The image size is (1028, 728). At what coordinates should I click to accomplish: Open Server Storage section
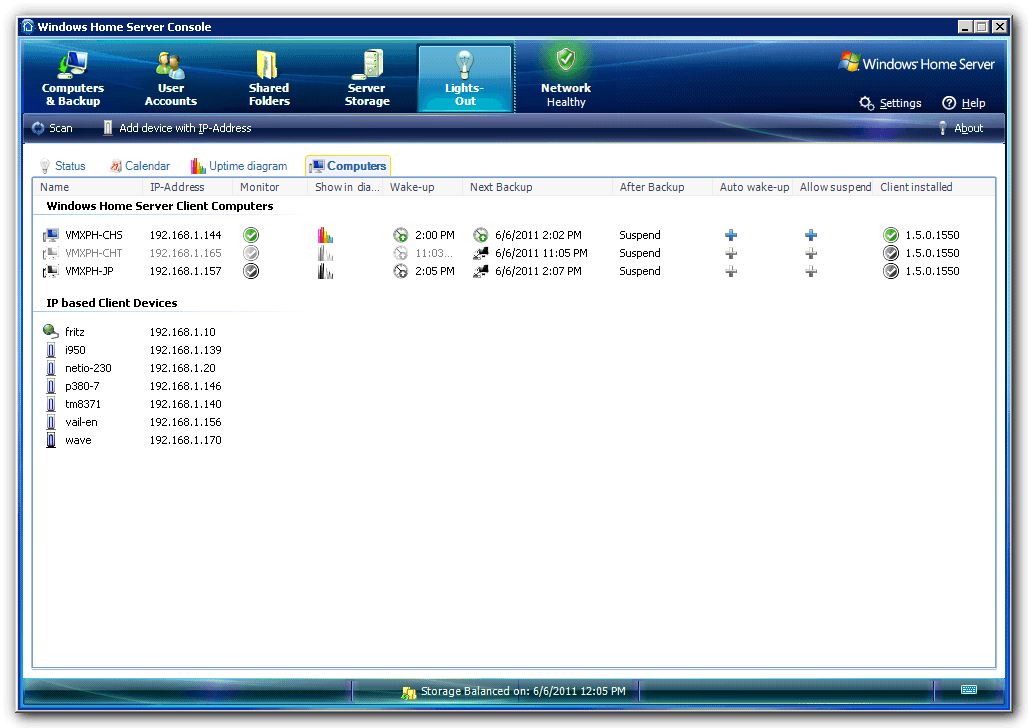367,78
